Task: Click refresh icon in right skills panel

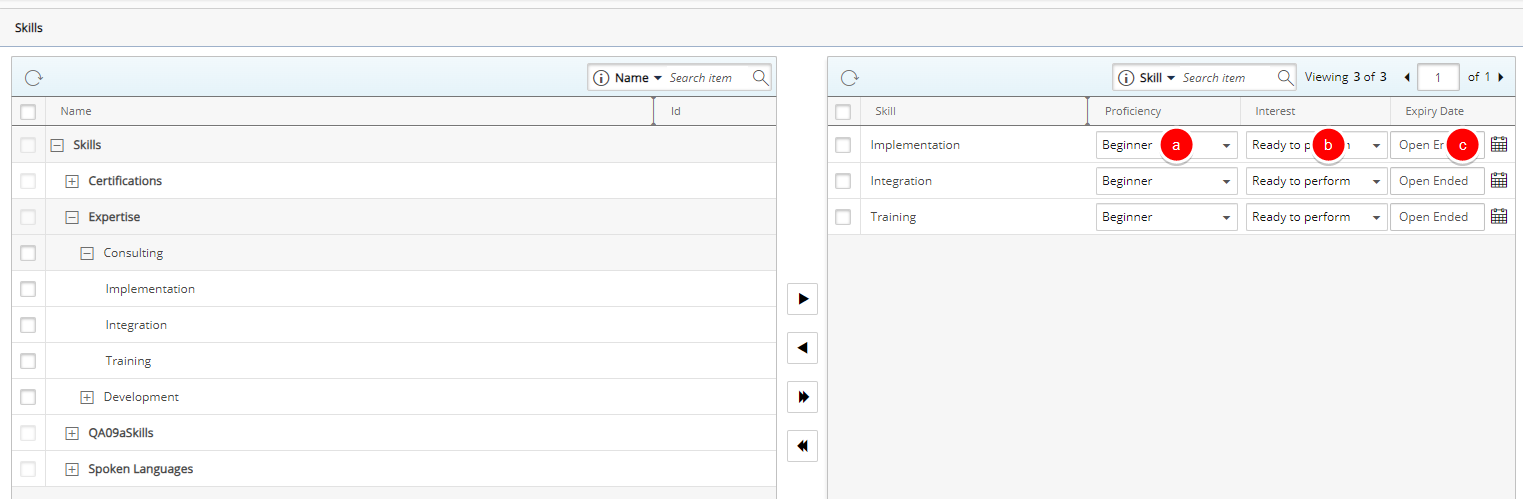Action: click(x=850, y=78)
